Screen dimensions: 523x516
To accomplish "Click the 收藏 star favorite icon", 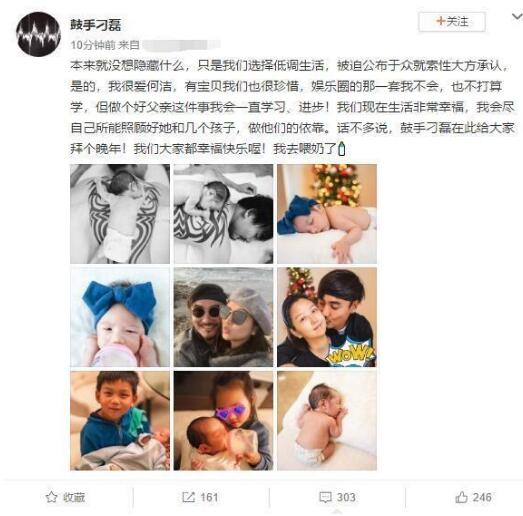I will pyautogui.click(x=51, y=497).
